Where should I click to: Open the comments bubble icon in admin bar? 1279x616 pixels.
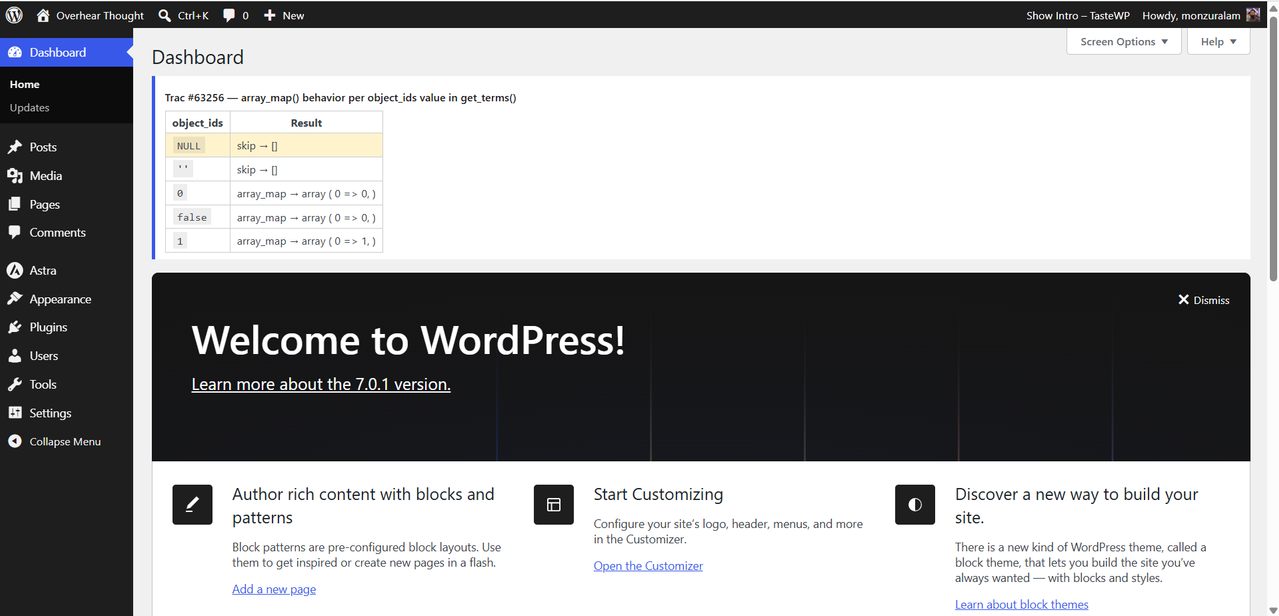[x=229, y=16]
